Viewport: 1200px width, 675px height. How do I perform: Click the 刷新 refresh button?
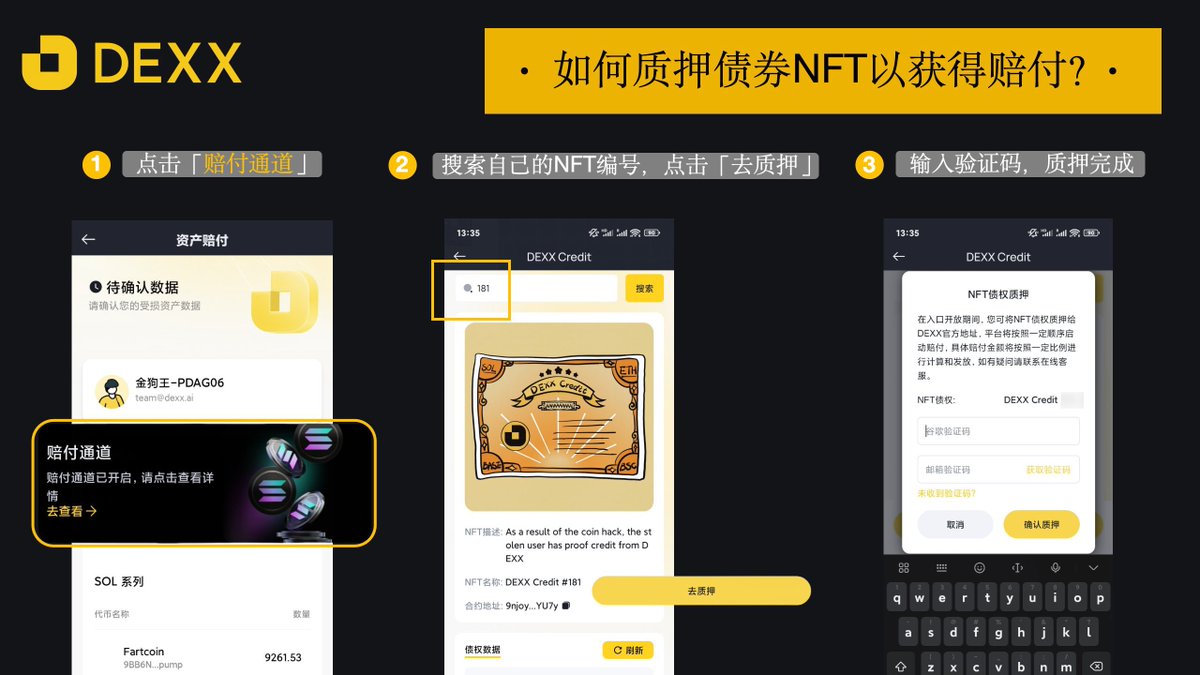point(628,650)
